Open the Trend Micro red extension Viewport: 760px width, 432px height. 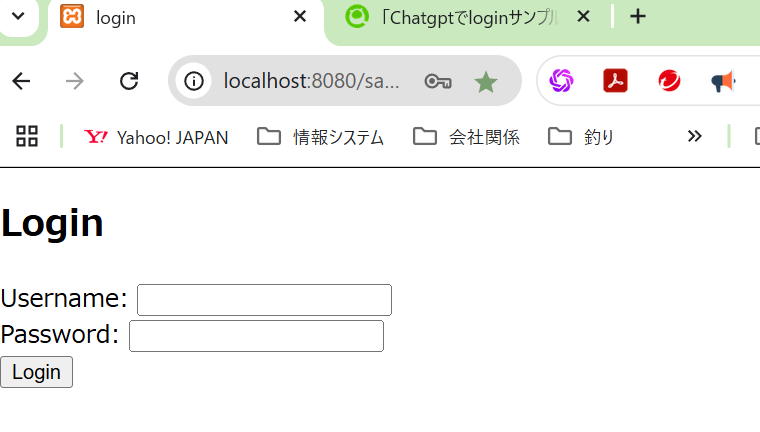669,80
